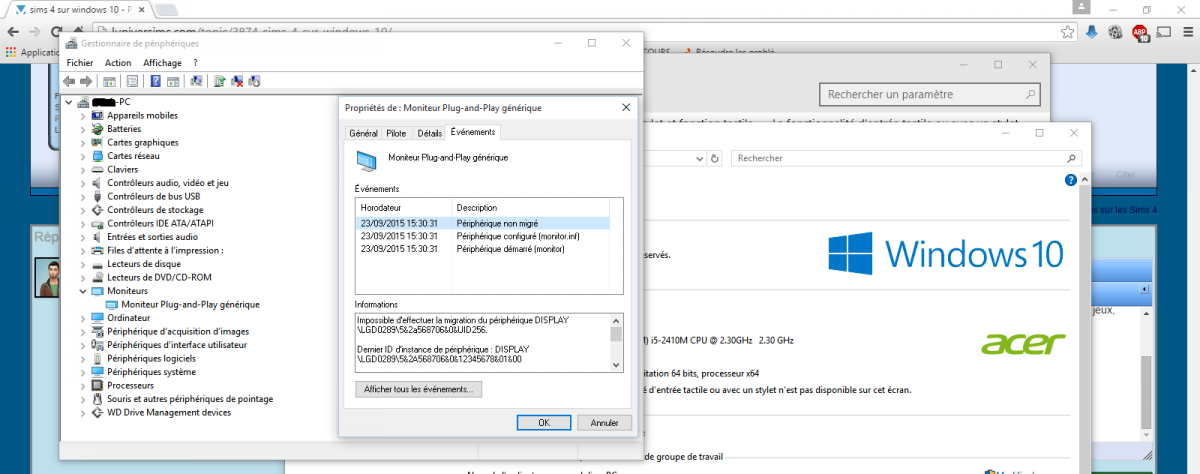Click the update driver toolbar icon

(219, 81)
